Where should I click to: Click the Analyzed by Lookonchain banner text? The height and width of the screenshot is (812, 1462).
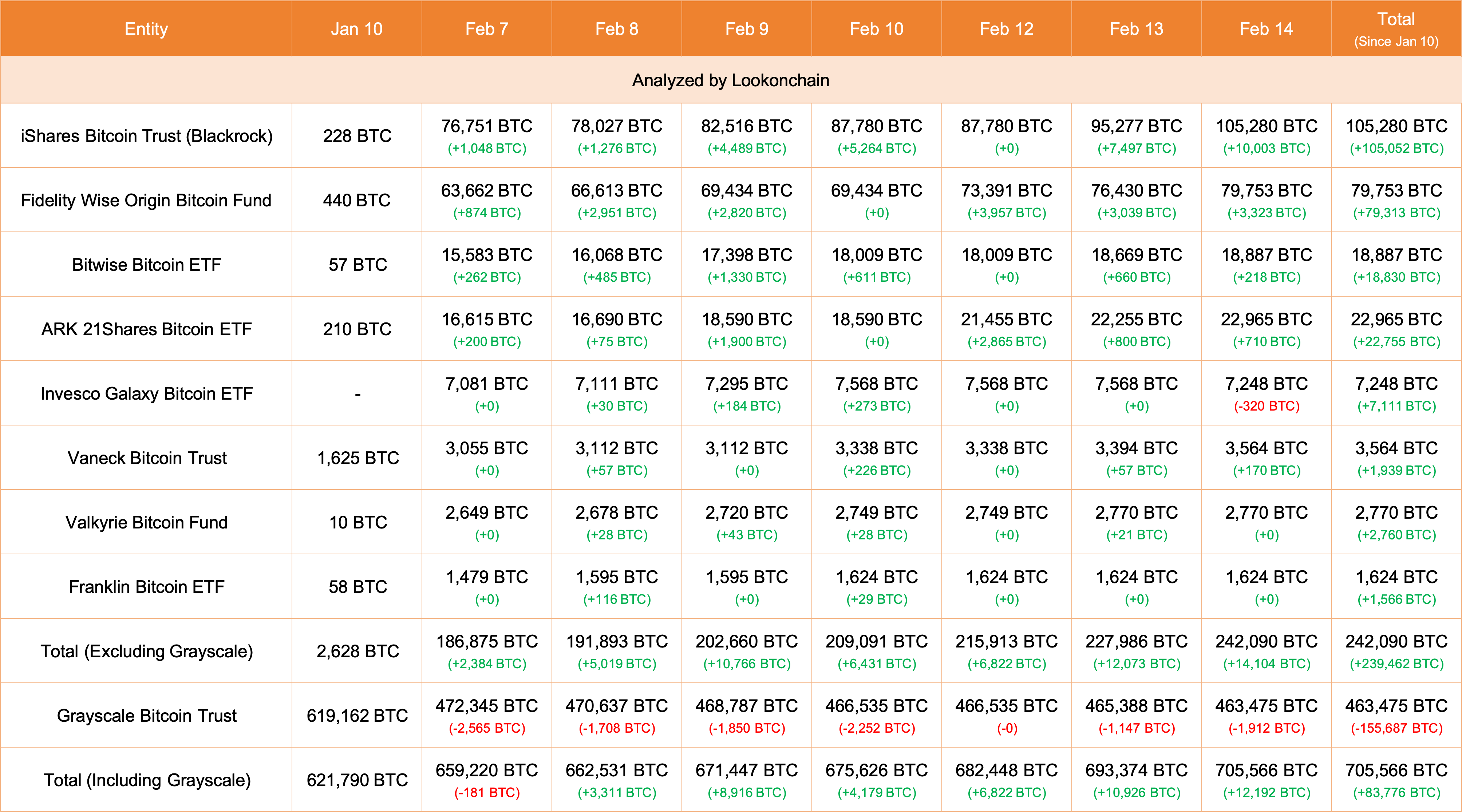point(730,80)
